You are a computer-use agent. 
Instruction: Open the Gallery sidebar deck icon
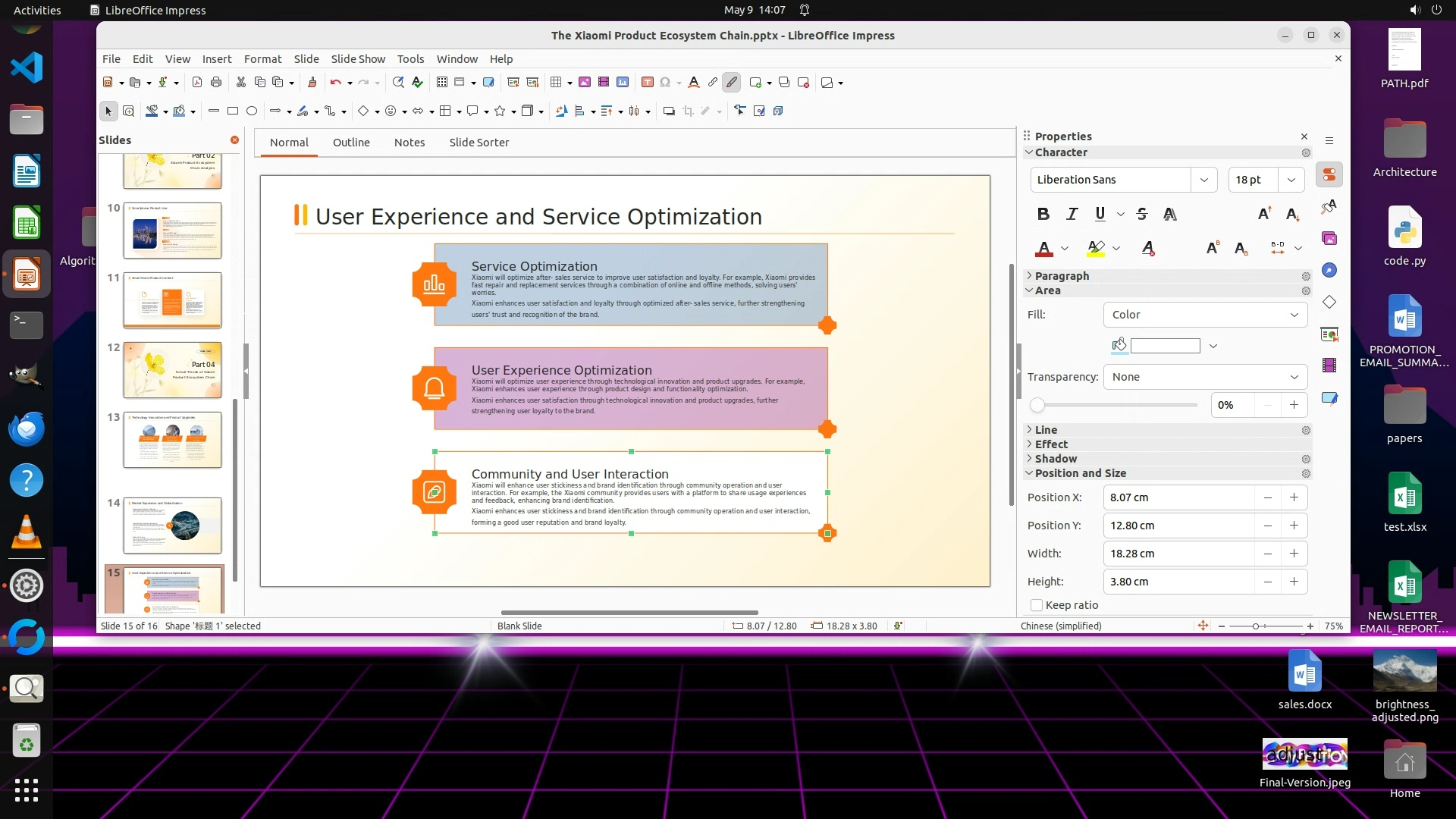[x=1329, y=238]
